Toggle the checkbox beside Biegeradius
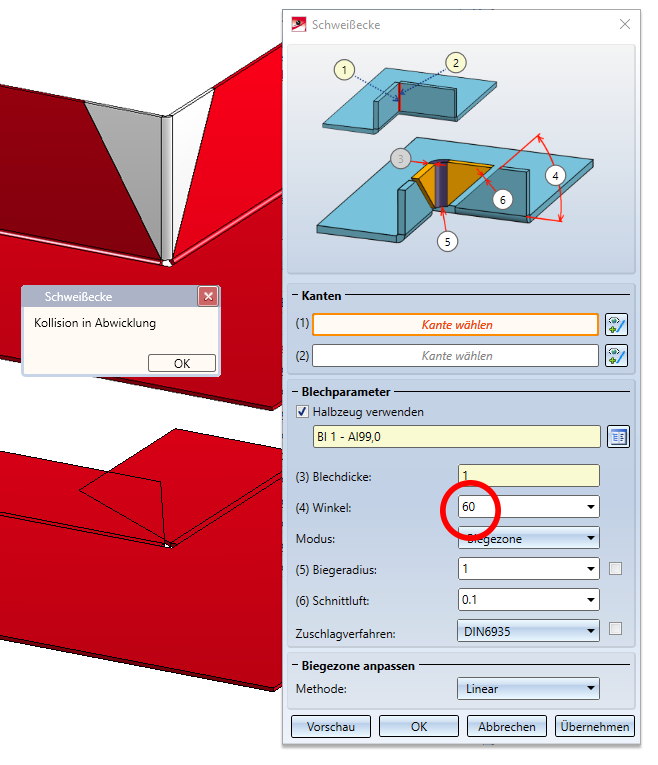Viewport: 658px width, 765px height. click(x=616, y=568)
